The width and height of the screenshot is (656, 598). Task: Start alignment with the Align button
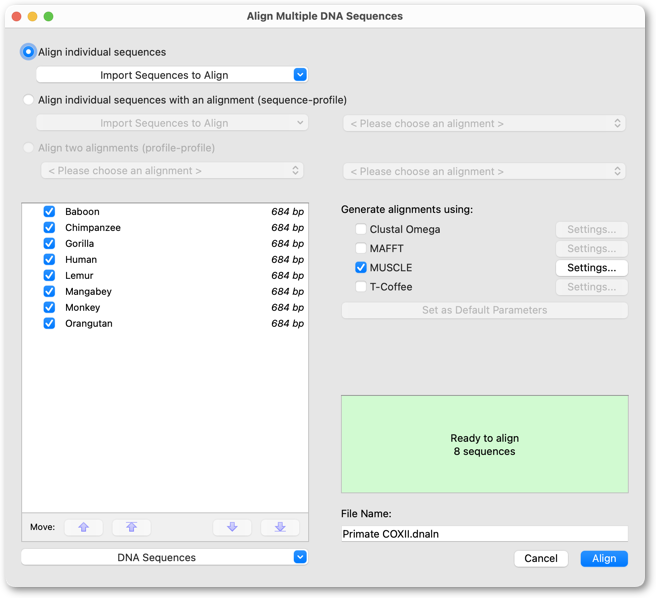[x=604, y=559]
